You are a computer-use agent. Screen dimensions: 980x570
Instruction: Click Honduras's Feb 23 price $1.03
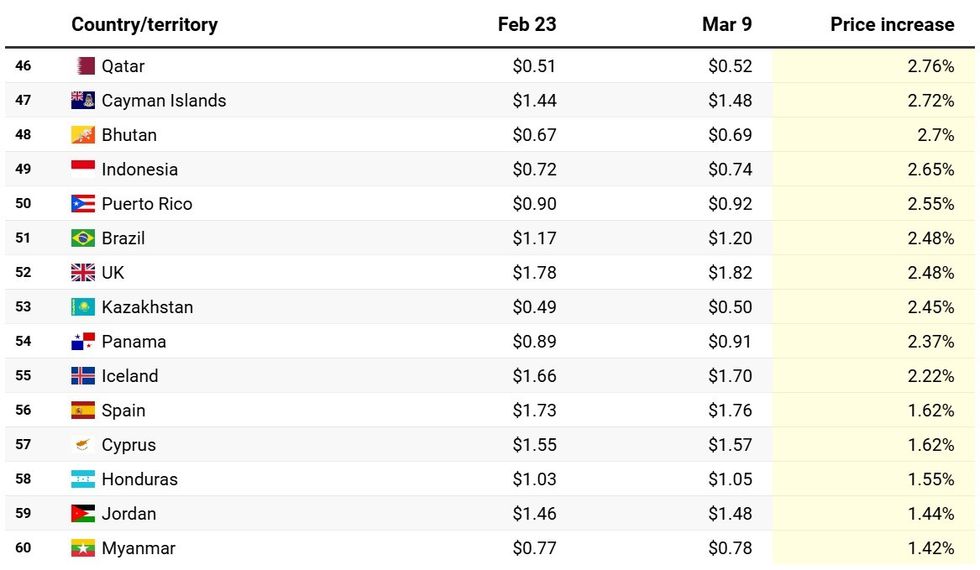pos(534,479)
